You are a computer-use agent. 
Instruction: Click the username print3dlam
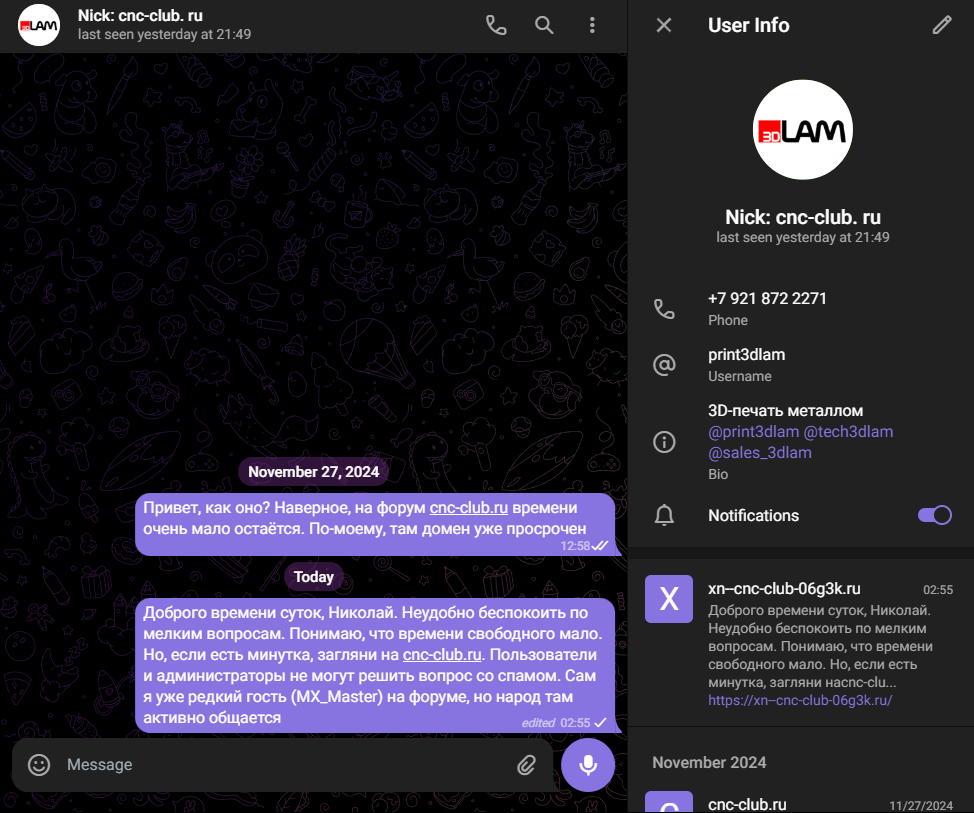pos(747,355)
